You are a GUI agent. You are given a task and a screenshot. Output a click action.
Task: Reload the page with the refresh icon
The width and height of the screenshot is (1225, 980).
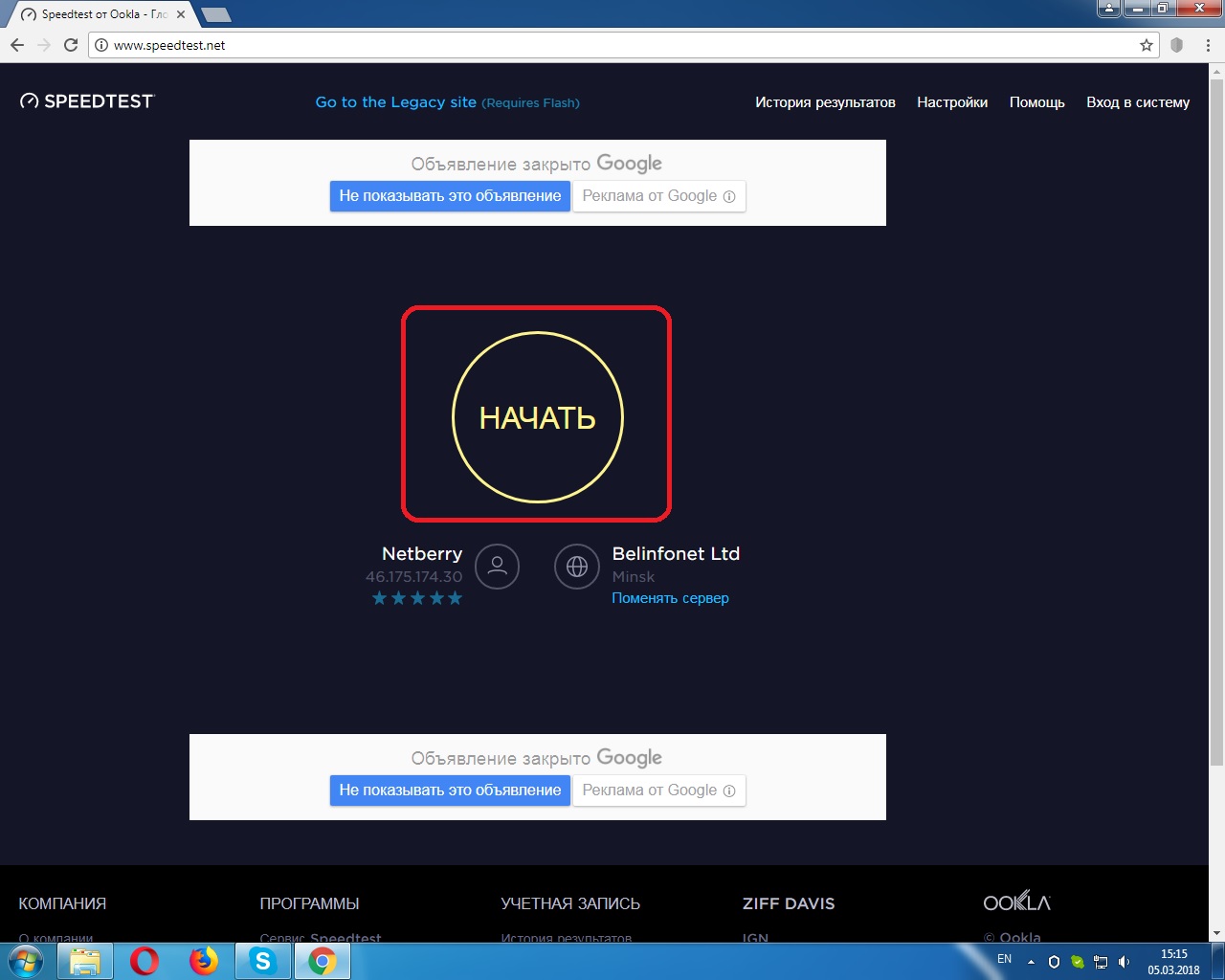71,45
